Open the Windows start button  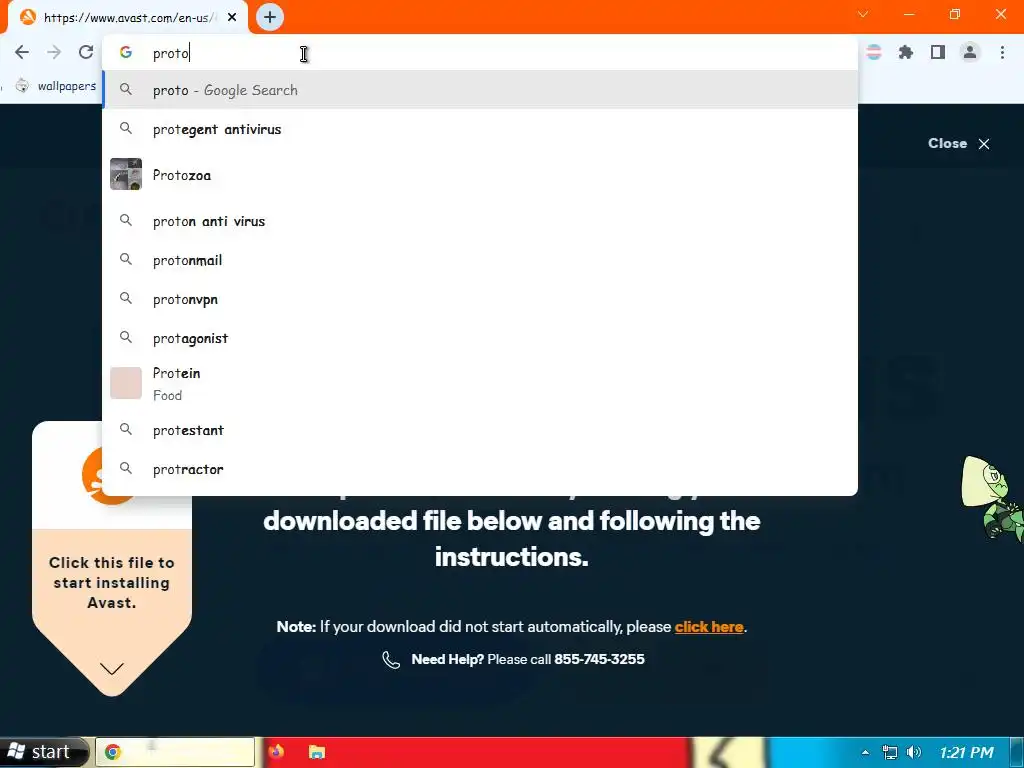point(43,752)
